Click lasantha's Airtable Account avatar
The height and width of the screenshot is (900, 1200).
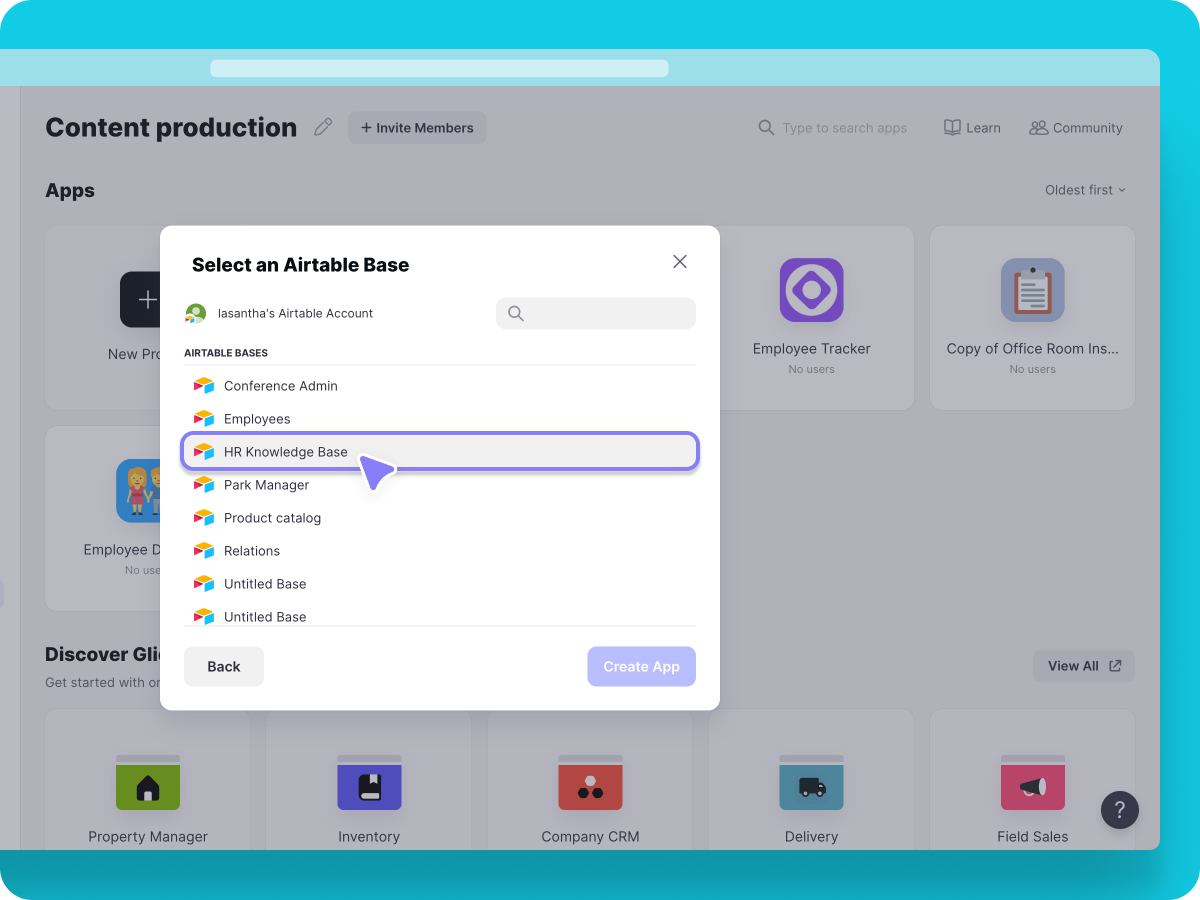pos(196,314)
